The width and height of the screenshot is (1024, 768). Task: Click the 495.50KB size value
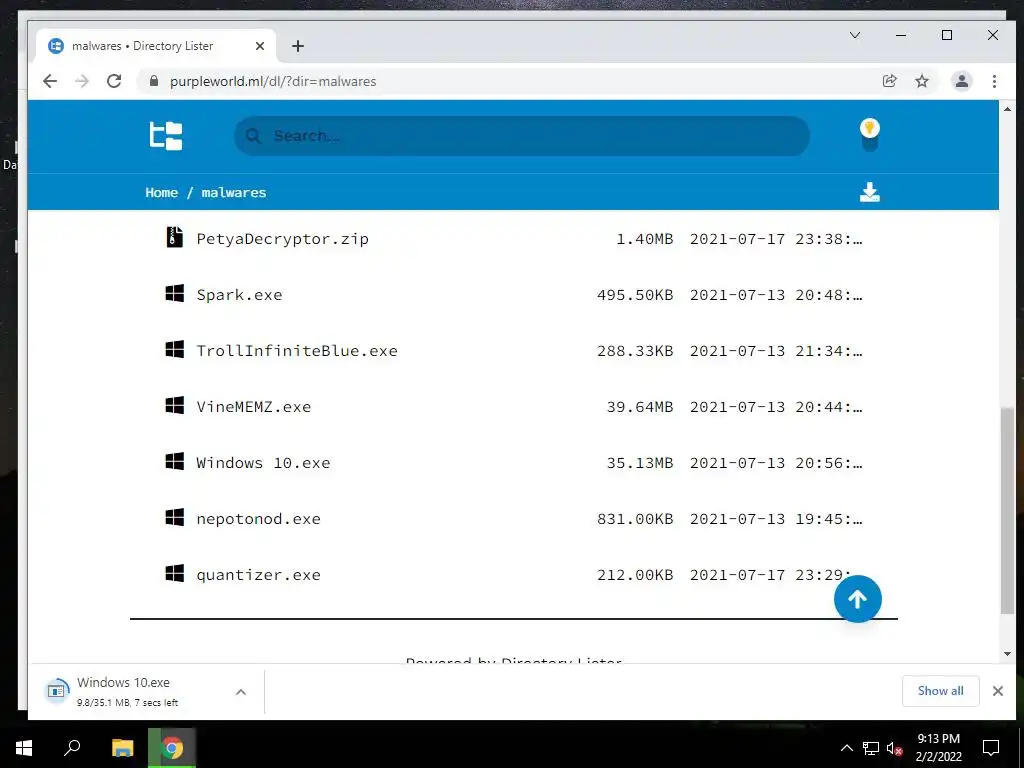635,295
